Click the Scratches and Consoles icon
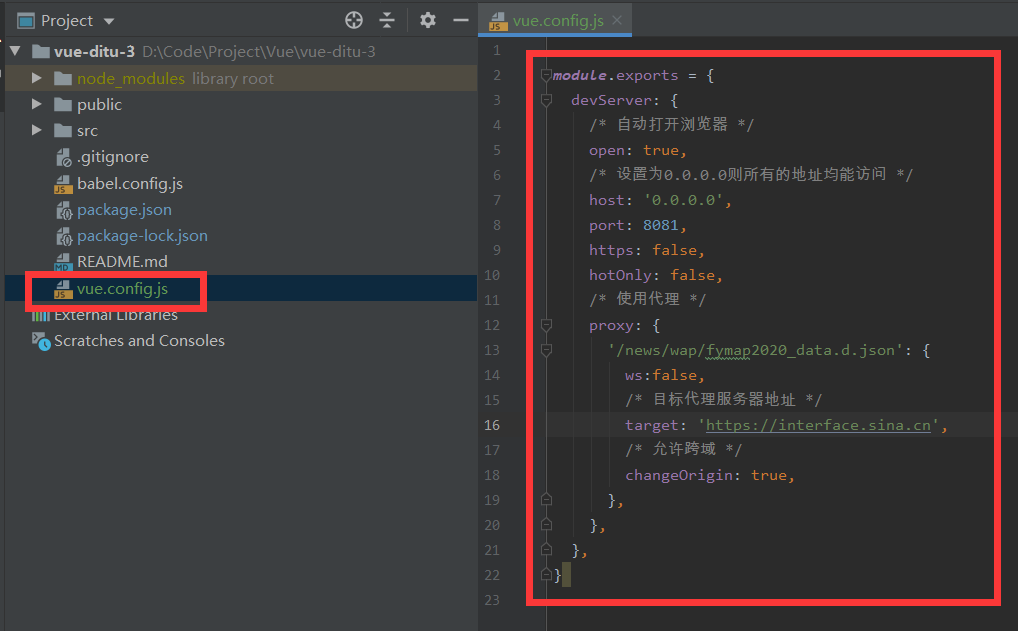The image size is (1018, 631). point(41,341)
